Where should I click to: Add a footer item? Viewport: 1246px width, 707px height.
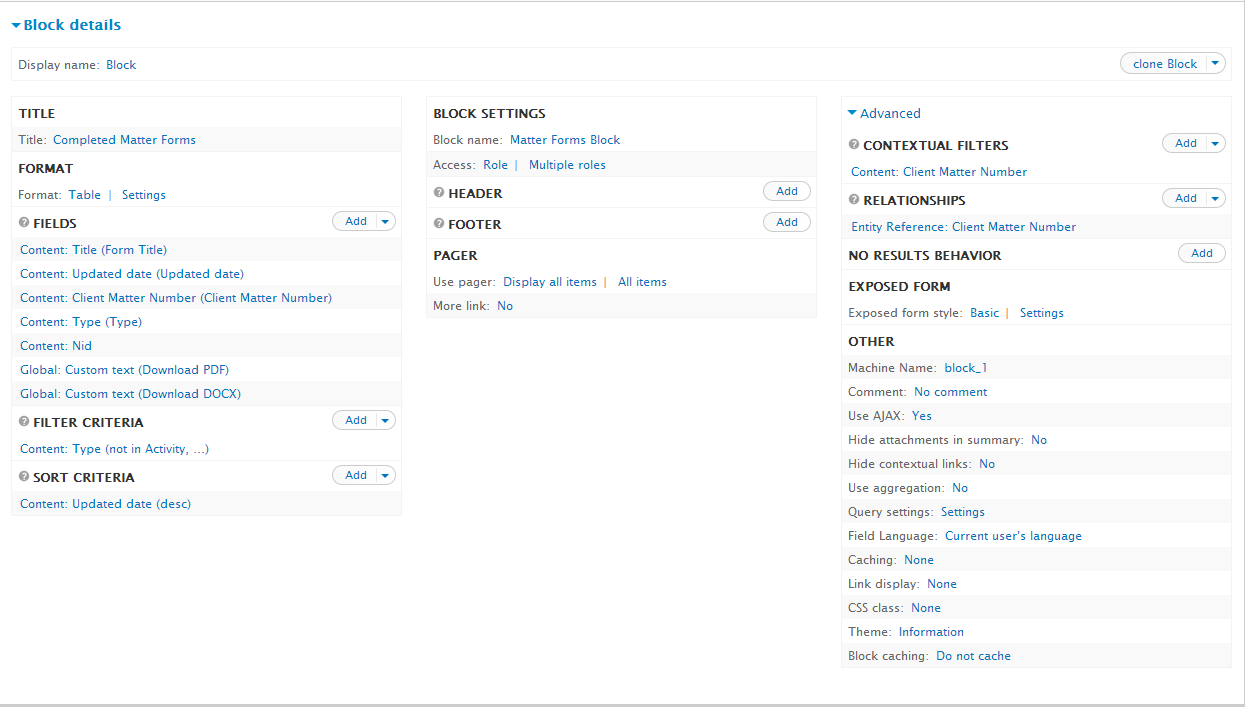[x=787, y=222]
